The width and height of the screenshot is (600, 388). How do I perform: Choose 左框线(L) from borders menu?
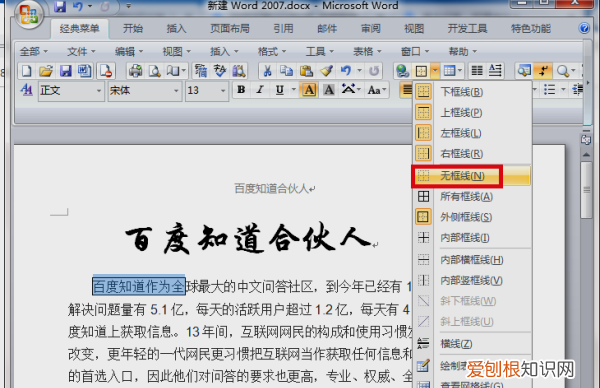pos(471,133)
